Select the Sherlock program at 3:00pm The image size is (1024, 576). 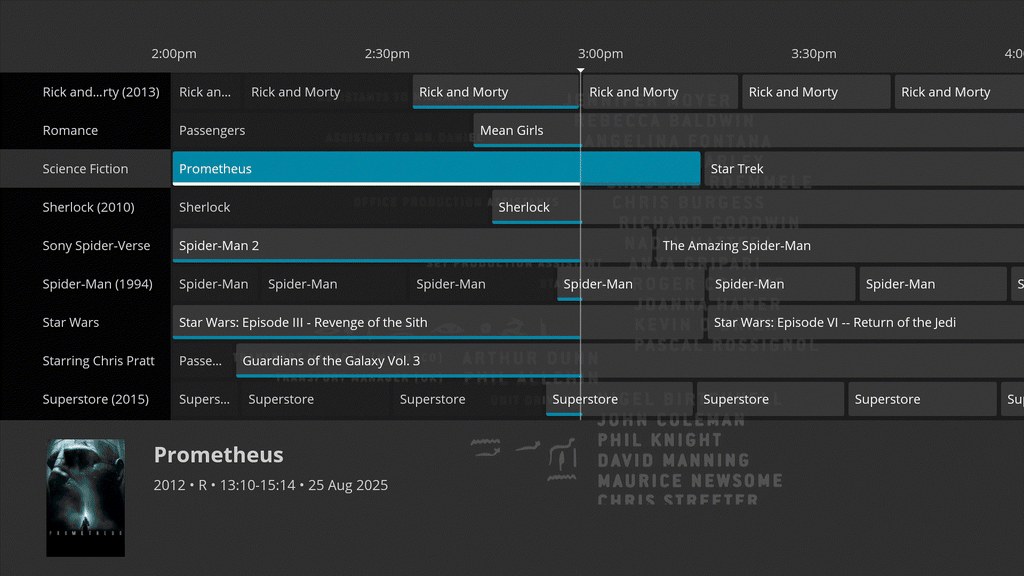point(536,207)
